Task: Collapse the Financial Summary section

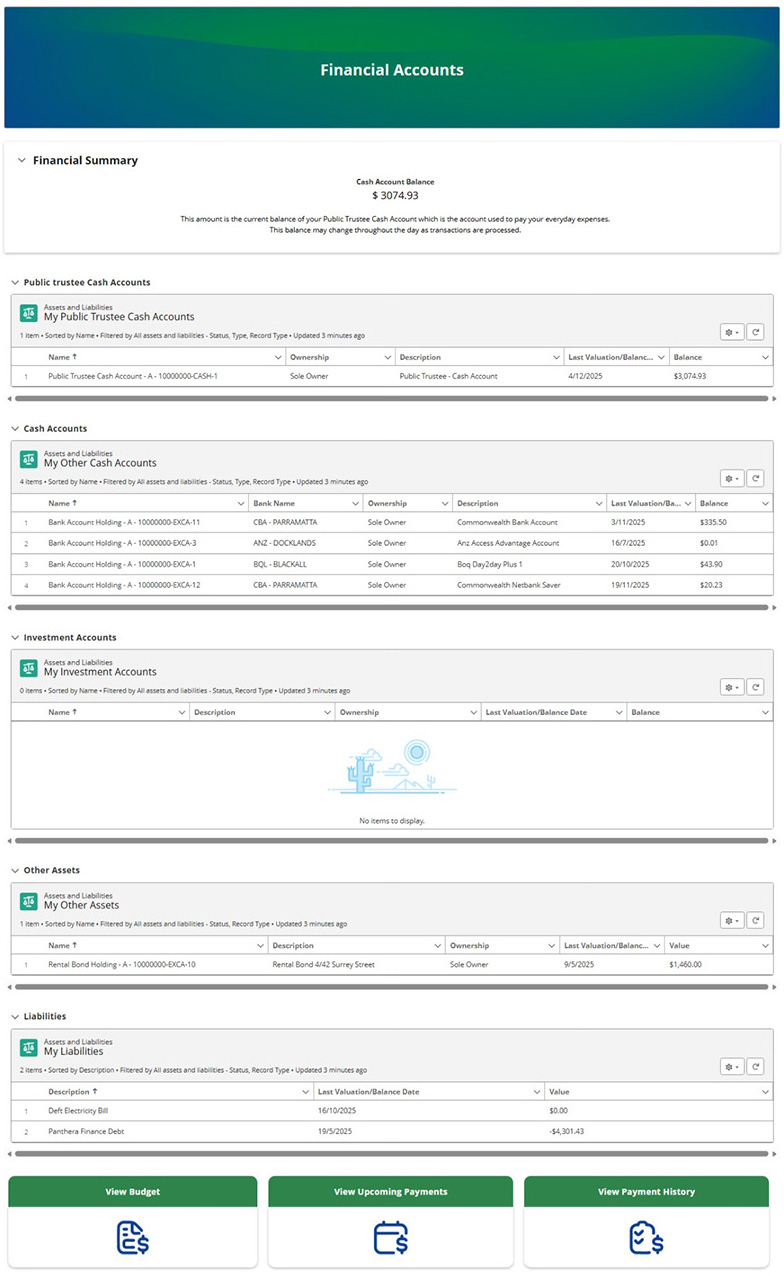Action: click(x=21, y=160)
